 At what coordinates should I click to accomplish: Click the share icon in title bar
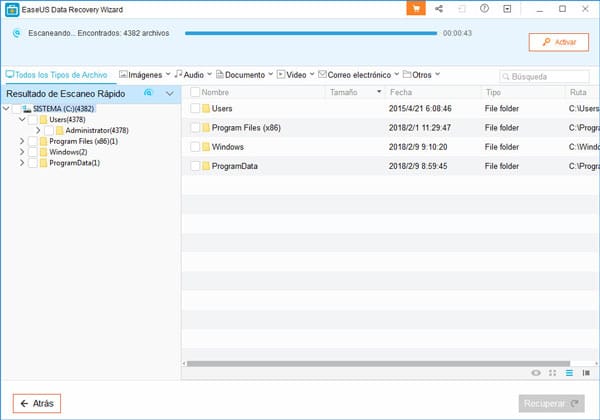439,8
